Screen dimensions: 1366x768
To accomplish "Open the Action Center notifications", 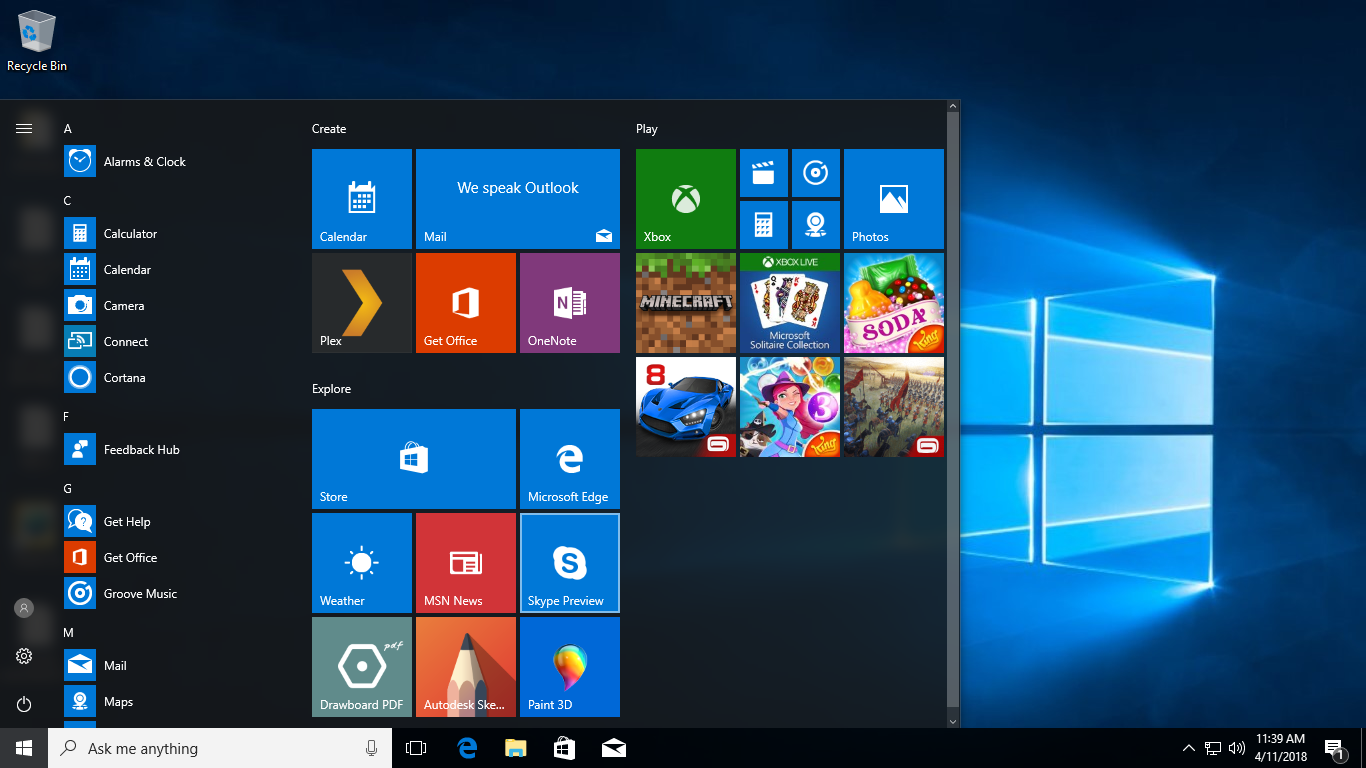I will [x=1334, y=748].
